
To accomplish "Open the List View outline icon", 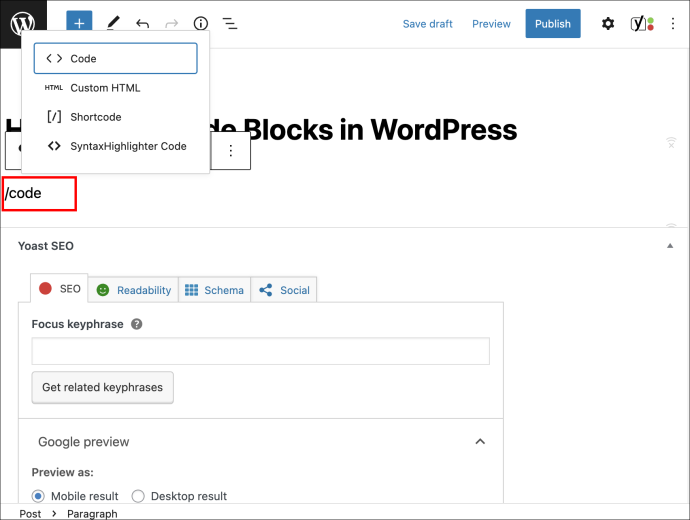I will [x=230, y=23].
